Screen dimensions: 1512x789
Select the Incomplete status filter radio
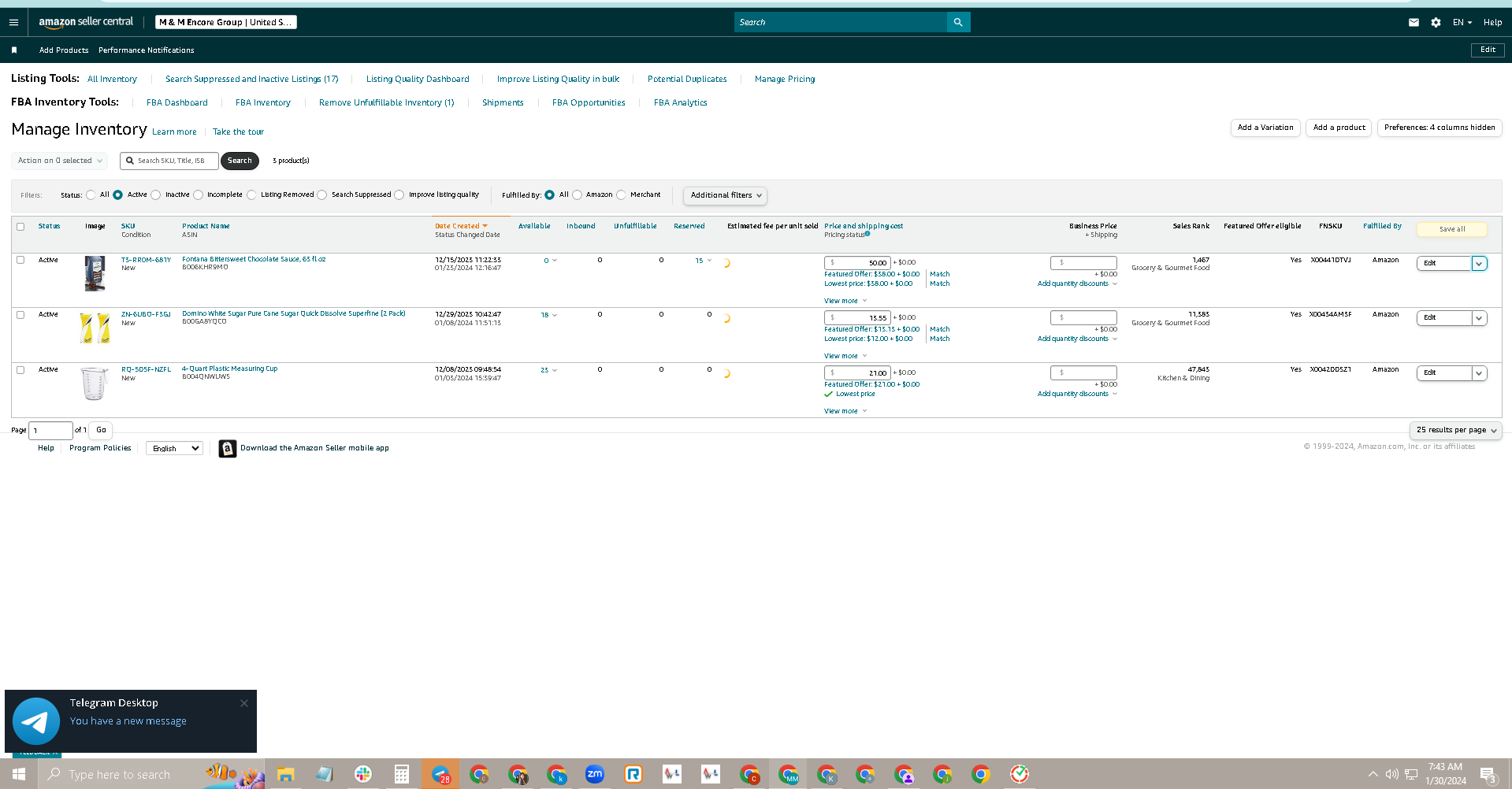[x=199, y=195]
